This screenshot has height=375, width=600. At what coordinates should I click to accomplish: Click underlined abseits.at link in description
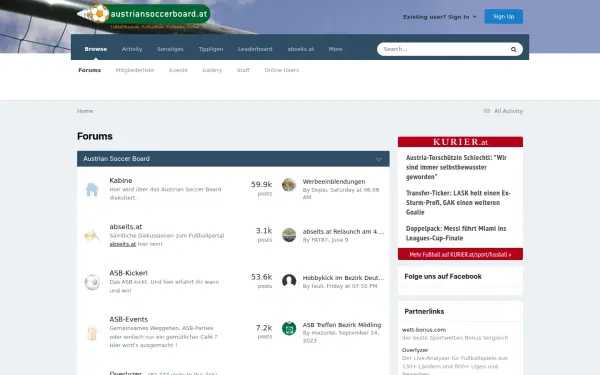point(122,244)
